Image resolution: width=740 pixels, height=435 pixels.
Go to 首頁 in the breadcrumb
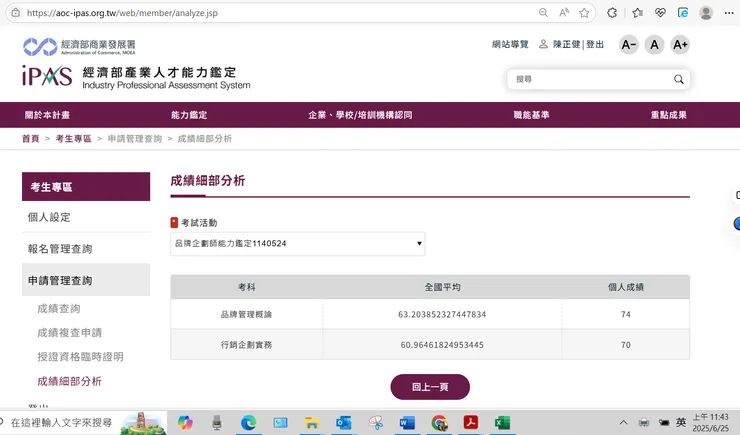click(31, 139)
